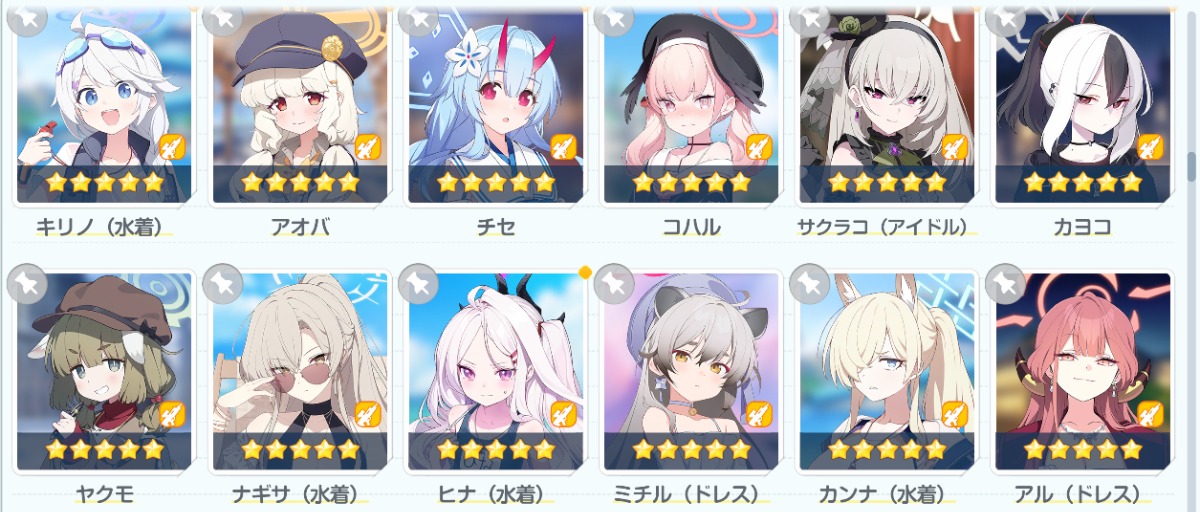Click orange weapon badge on チセ card

pyautogui.click(x=563, y=147)
